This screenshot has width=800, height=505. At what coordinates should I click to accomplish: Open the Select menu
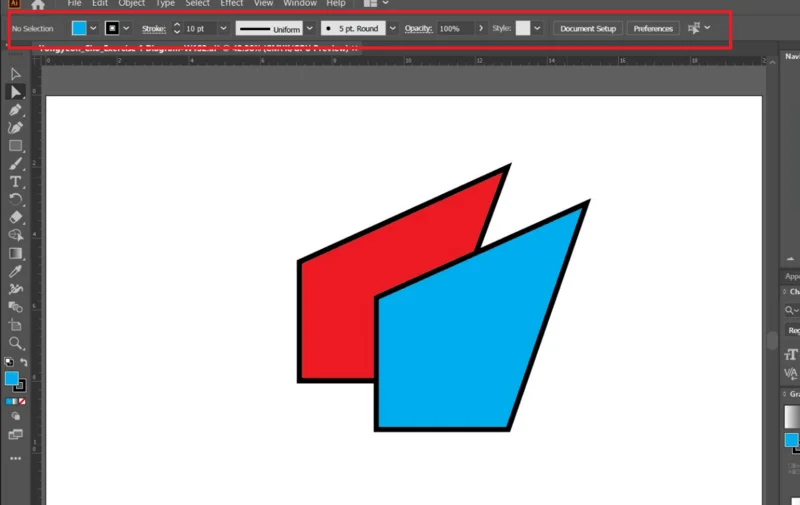[x=197, y=3]
